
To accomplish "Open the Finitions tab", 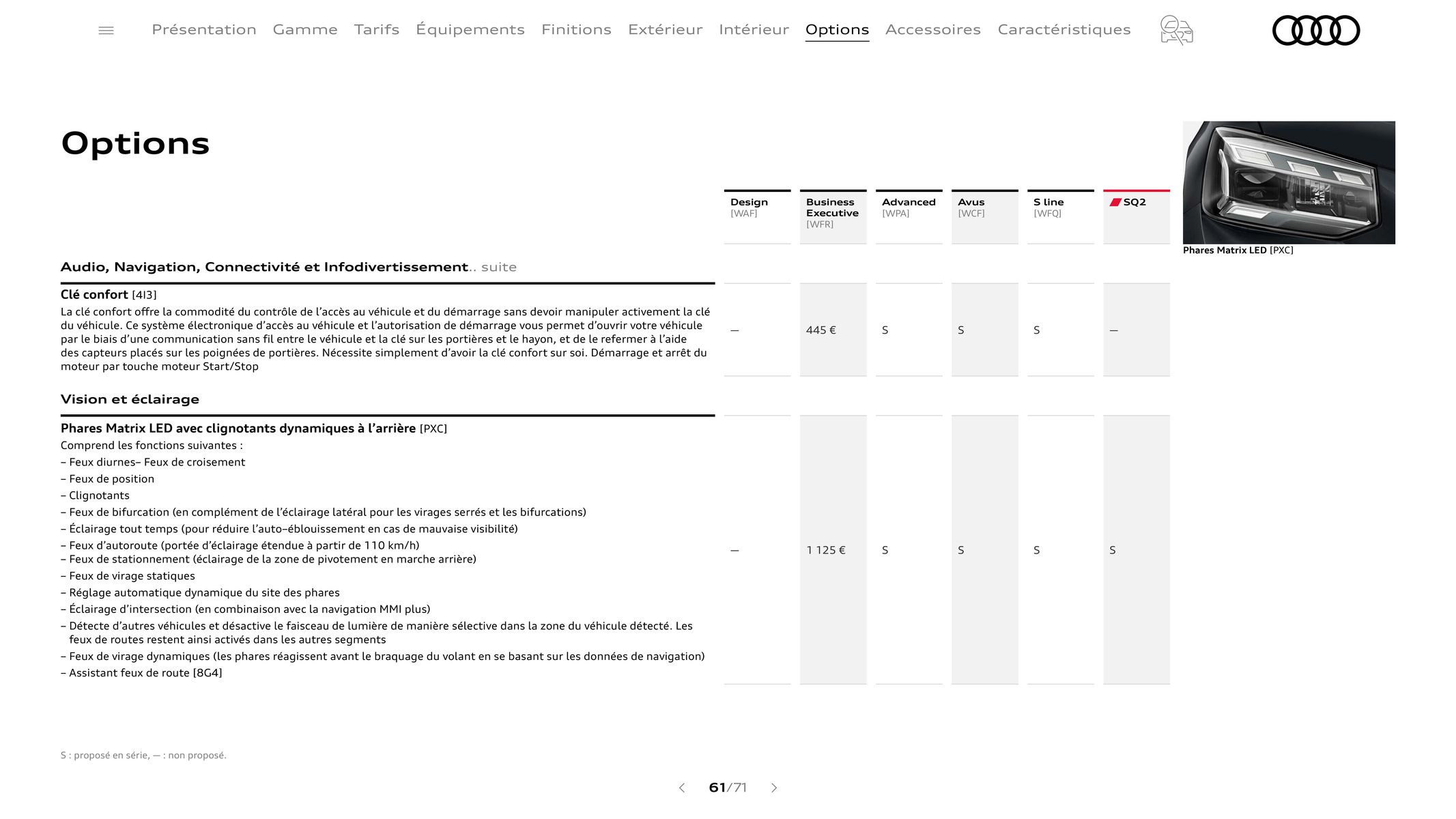I will [x=576, y=29].
